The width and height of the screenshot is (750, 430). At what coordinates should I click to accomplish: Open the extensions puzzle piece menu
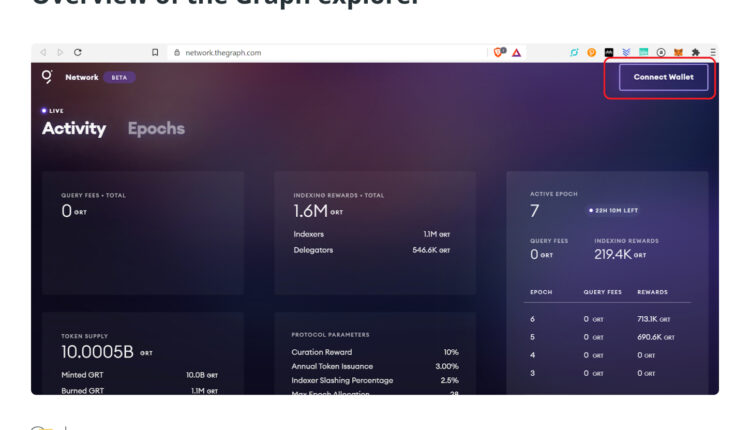click(x=696, y=52)
